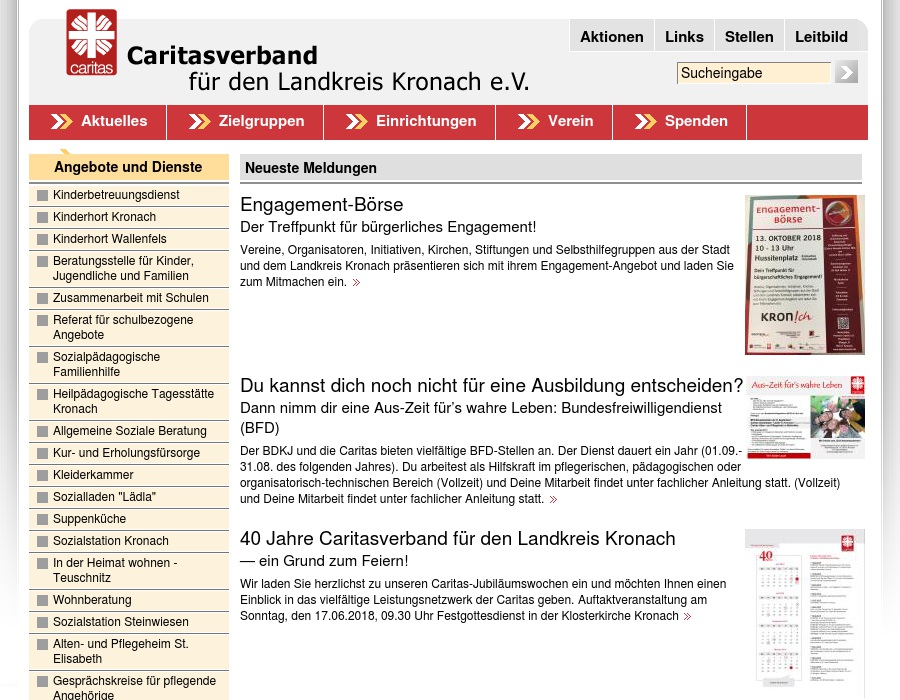Click the double-arrow icon after the BFD article text
Image resolution: width=900 pixels, height=700 pixels.
coord(553,499)
